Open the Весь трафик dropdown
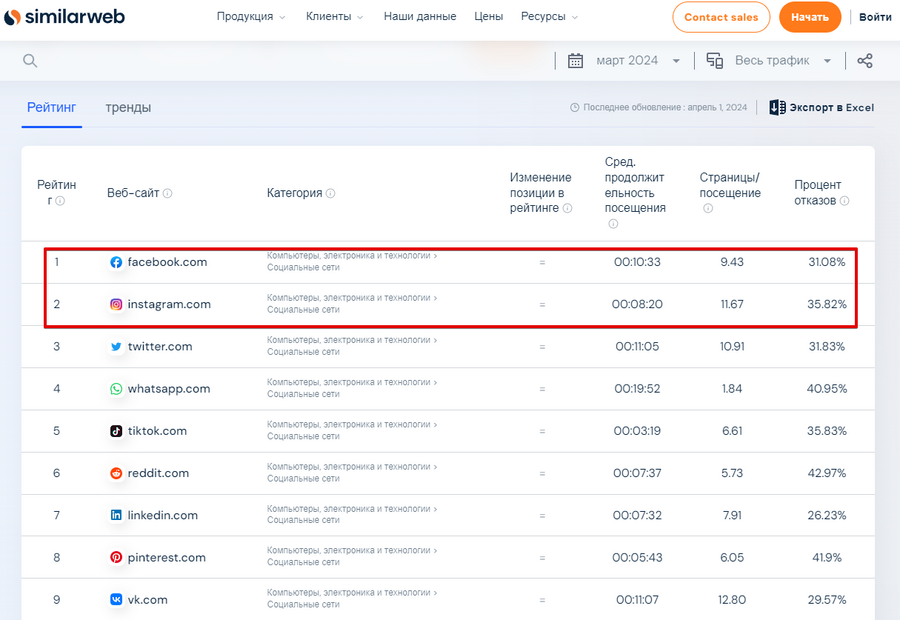 coord(783,60)
